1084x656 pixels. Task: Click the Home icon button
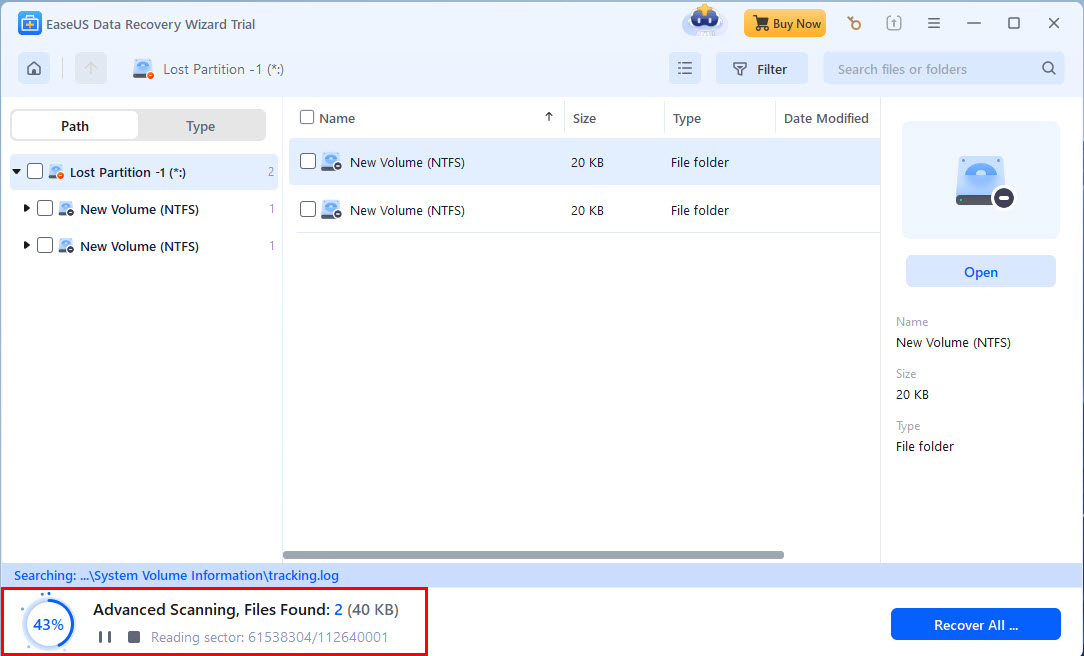[x=34, y=69]
